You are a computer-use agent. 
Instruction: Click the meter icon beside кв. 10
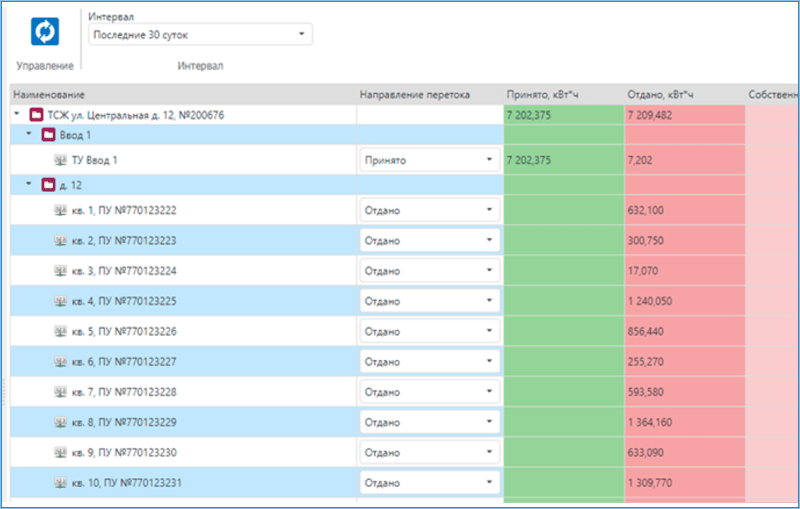tap(60, 483)
